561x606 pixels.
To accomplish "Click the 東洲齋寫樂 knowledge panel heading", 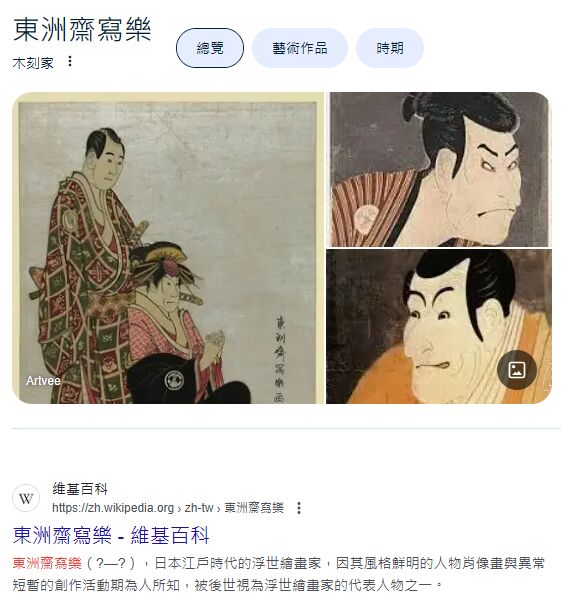I will [x=82, y=30].
